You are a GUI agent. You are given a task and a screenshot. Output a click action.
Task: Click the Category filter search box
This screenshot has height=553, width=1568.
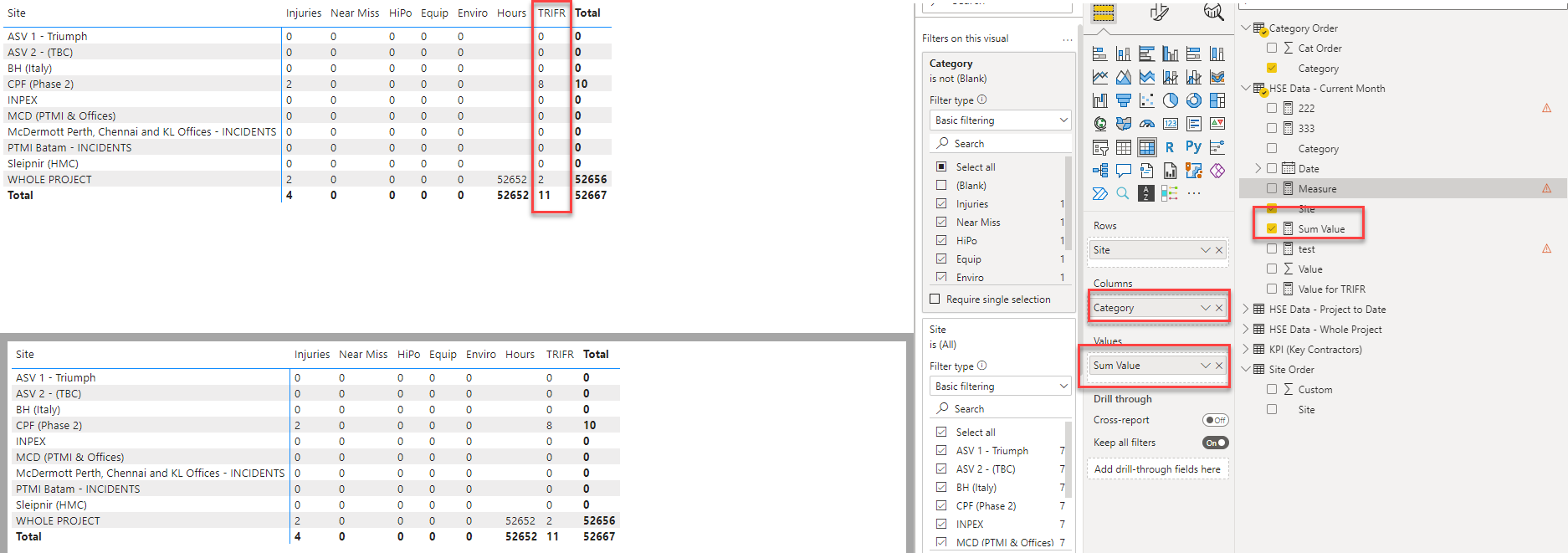click(1001, 143)
